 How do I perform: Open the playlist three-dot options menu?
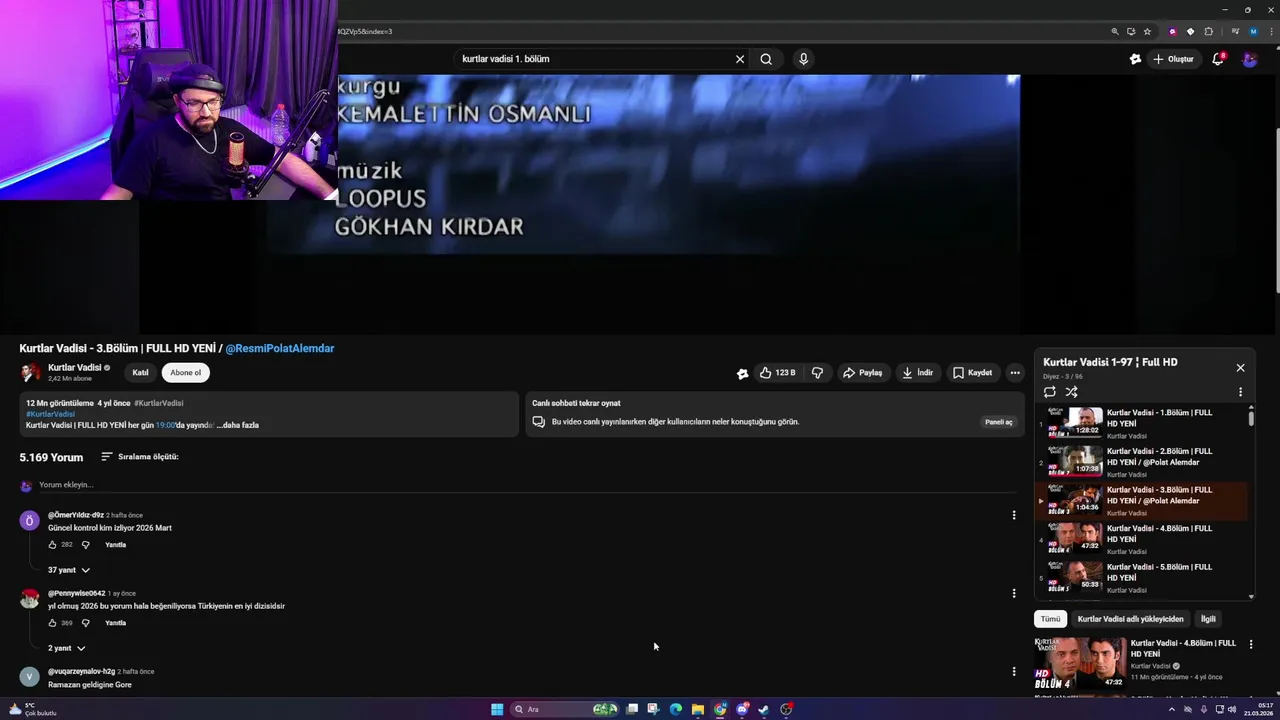(1241, 392)
